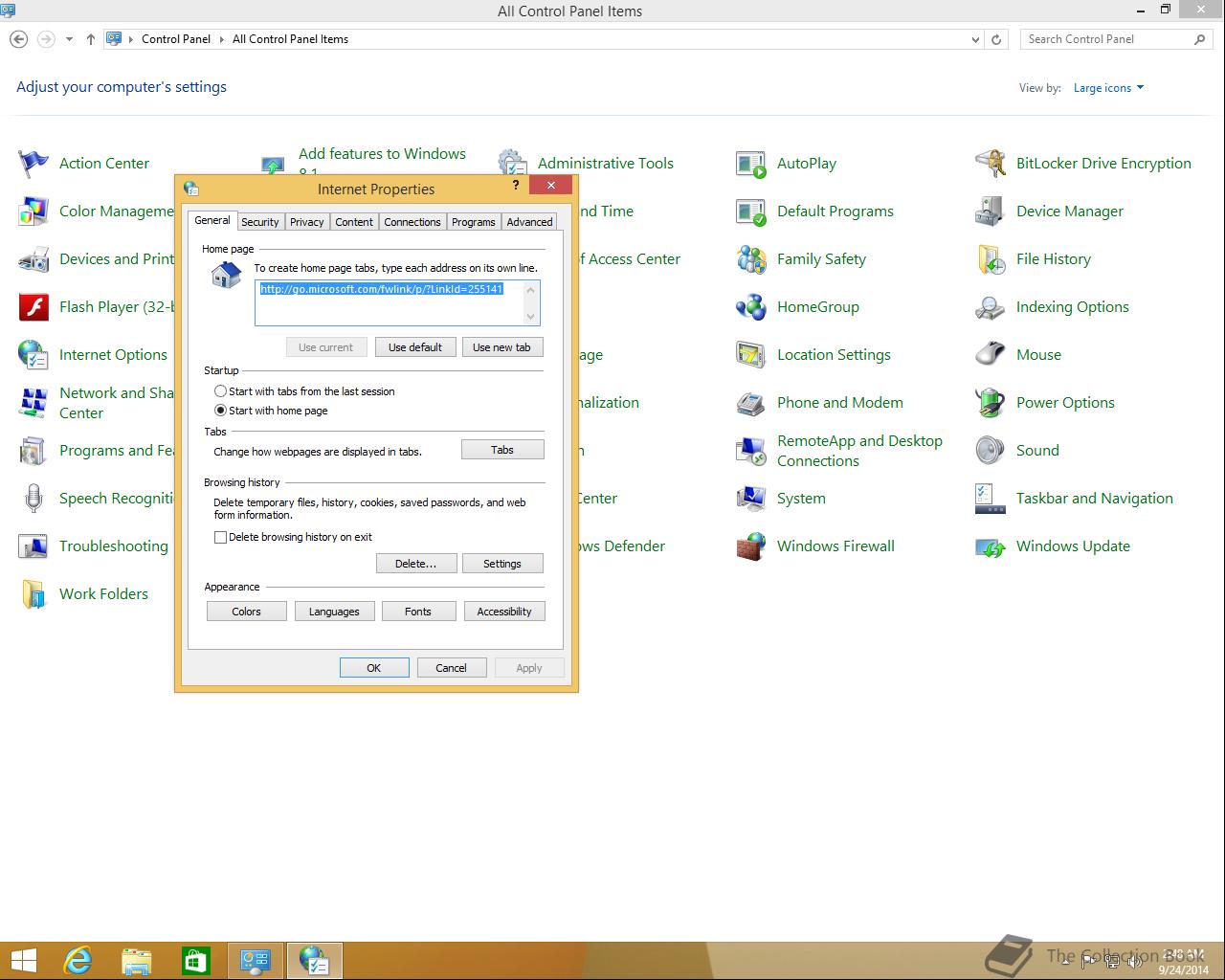Open the Languages button
The height and width of the screenshot is (980, 1225).
click(x=334, y=612)
